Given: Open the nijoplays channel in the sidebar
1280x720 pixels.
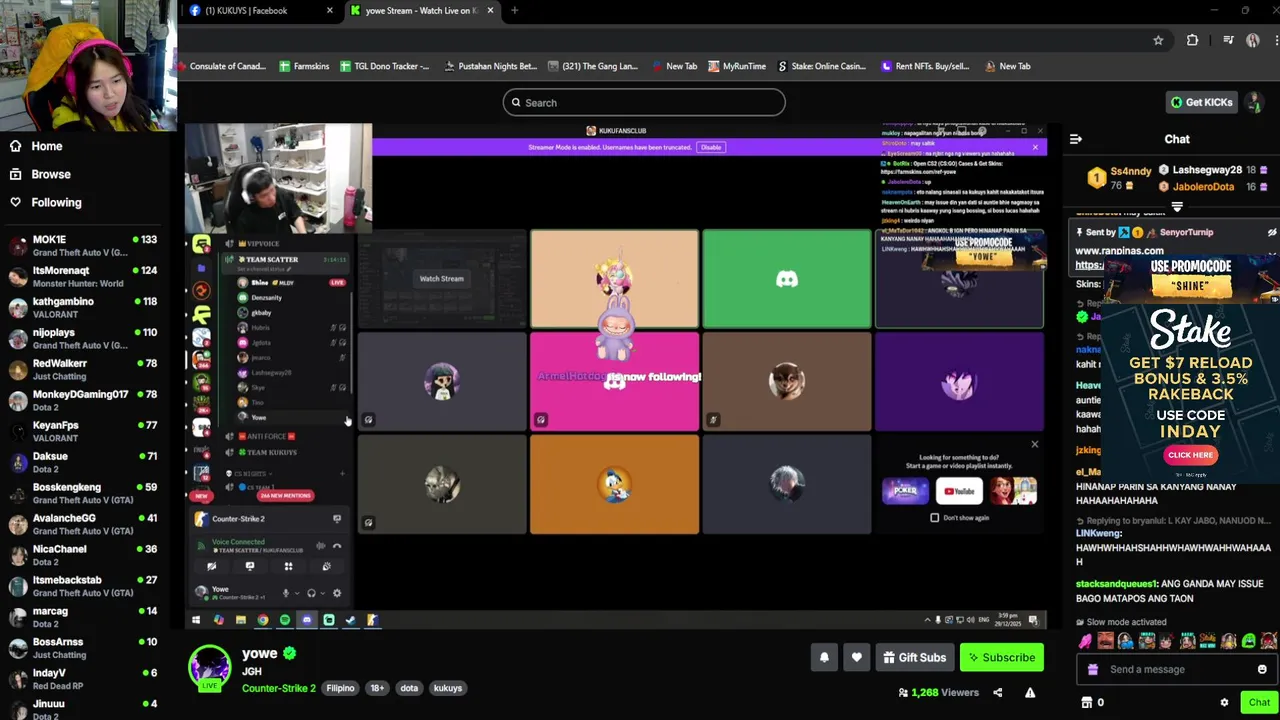Looking at the screenshot, I should (x=84, y=338).
